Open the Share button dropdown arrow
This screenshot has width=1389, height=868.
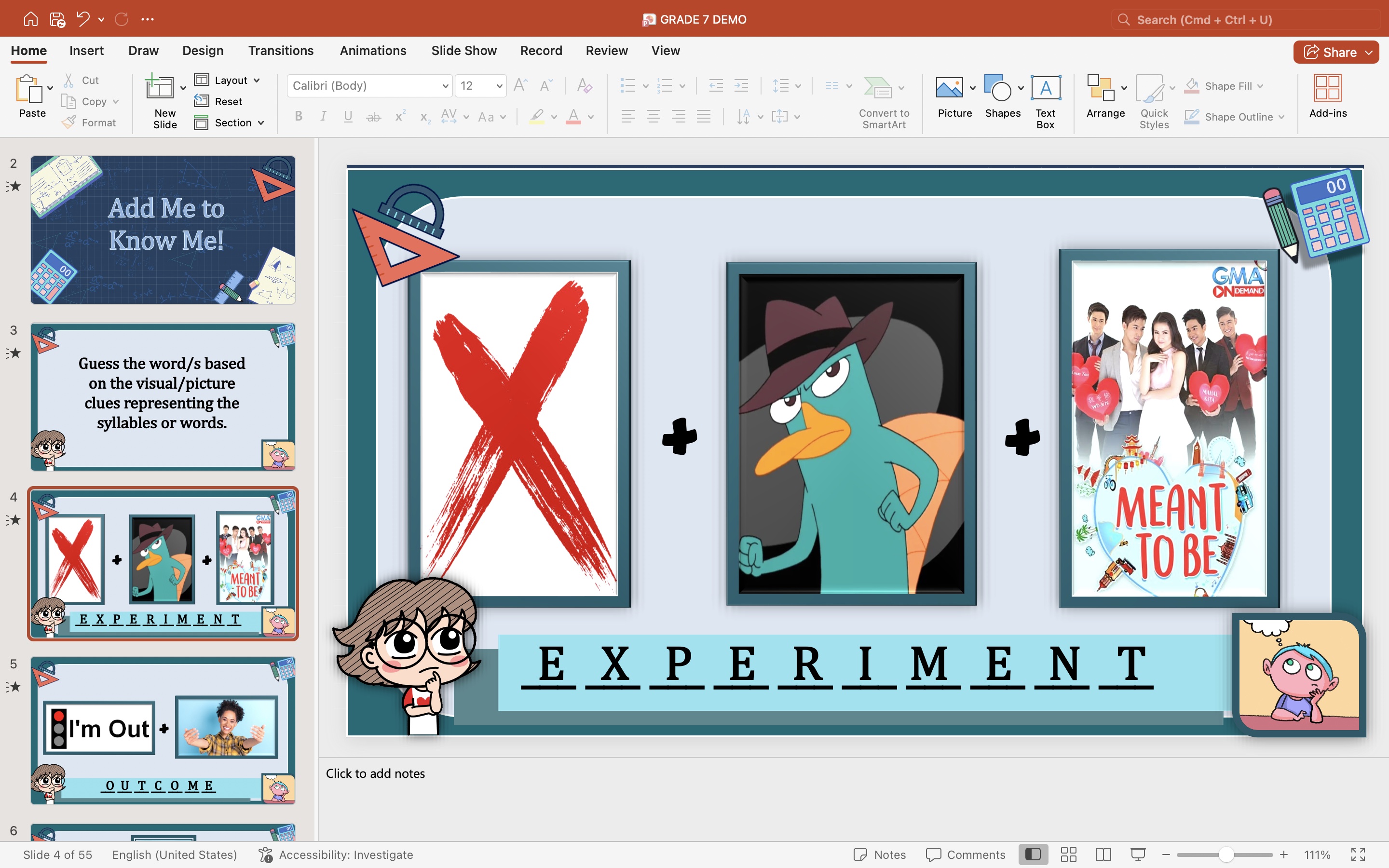click(x=1369, y=52)
